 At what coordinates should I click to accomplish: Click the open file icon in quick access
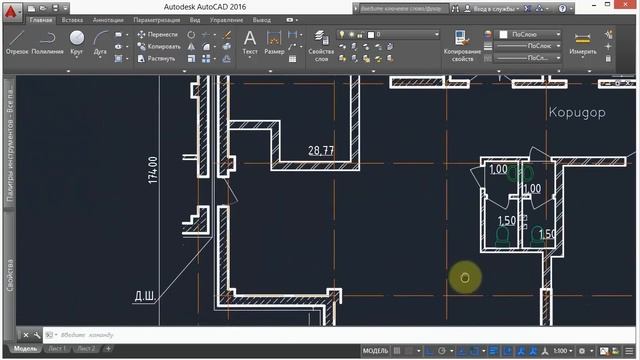43,8
